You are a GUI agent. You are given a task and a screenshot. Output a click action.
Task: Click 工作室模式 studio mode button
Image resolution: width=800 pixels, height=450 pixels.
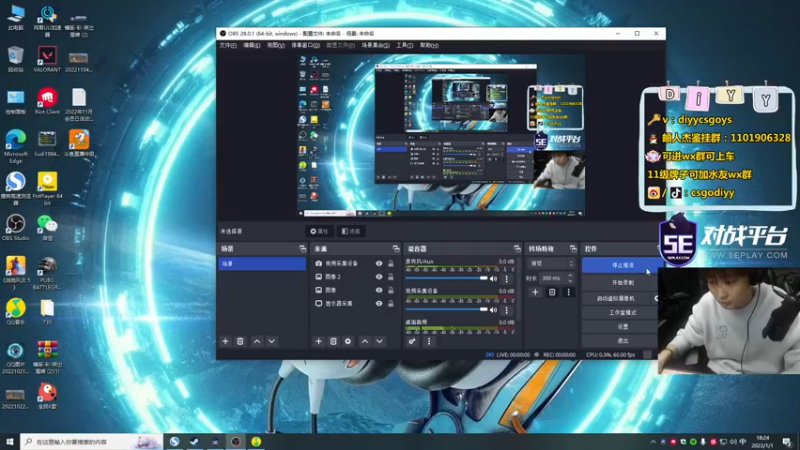(x=622, y=312)
